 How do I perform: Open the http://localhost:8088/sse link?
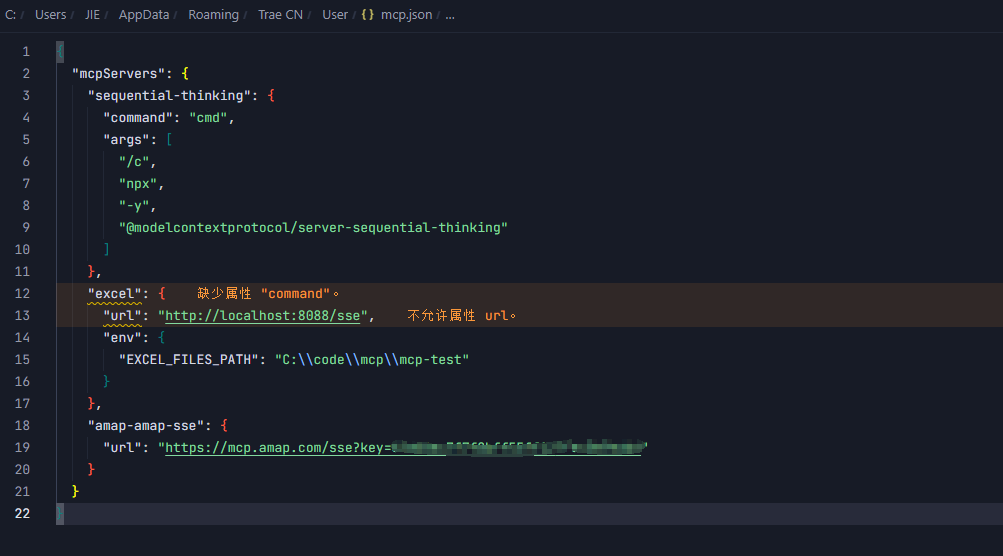point(262,315)
